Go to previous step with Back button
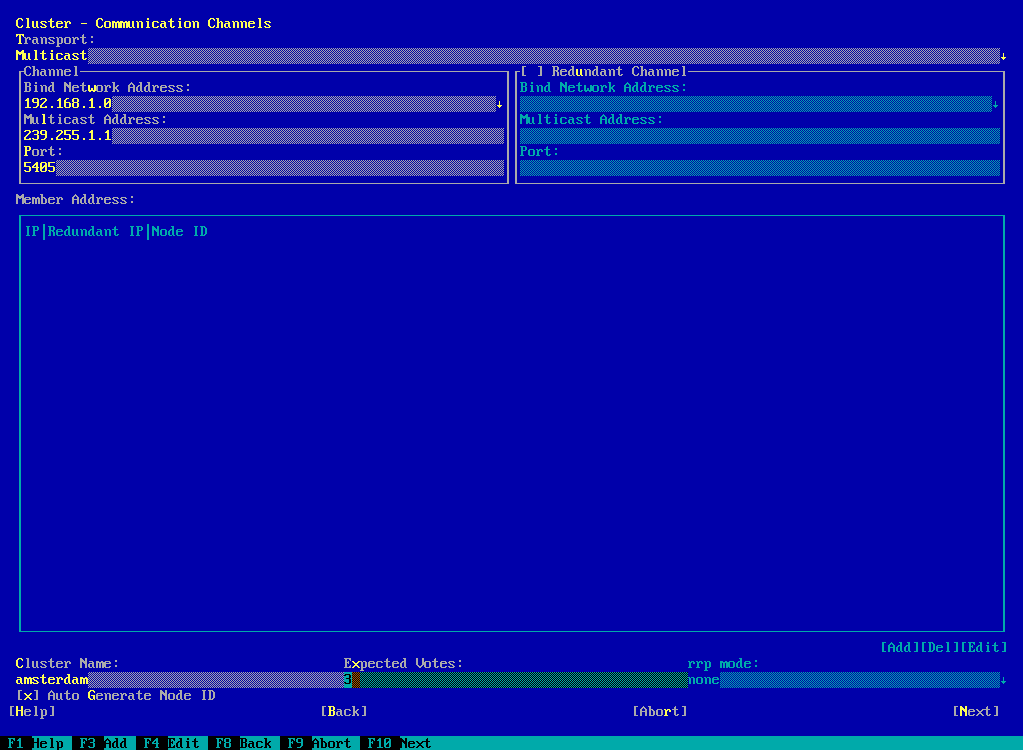The height and width of the screenshot is (750, 1023). coord(344,712)
